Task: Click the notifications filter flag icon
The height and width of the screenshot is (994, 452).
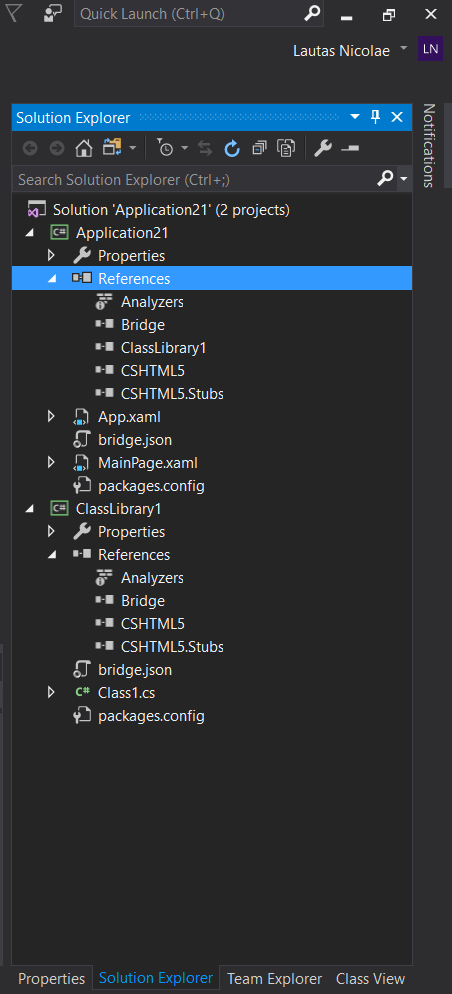Action: (14, 13)
